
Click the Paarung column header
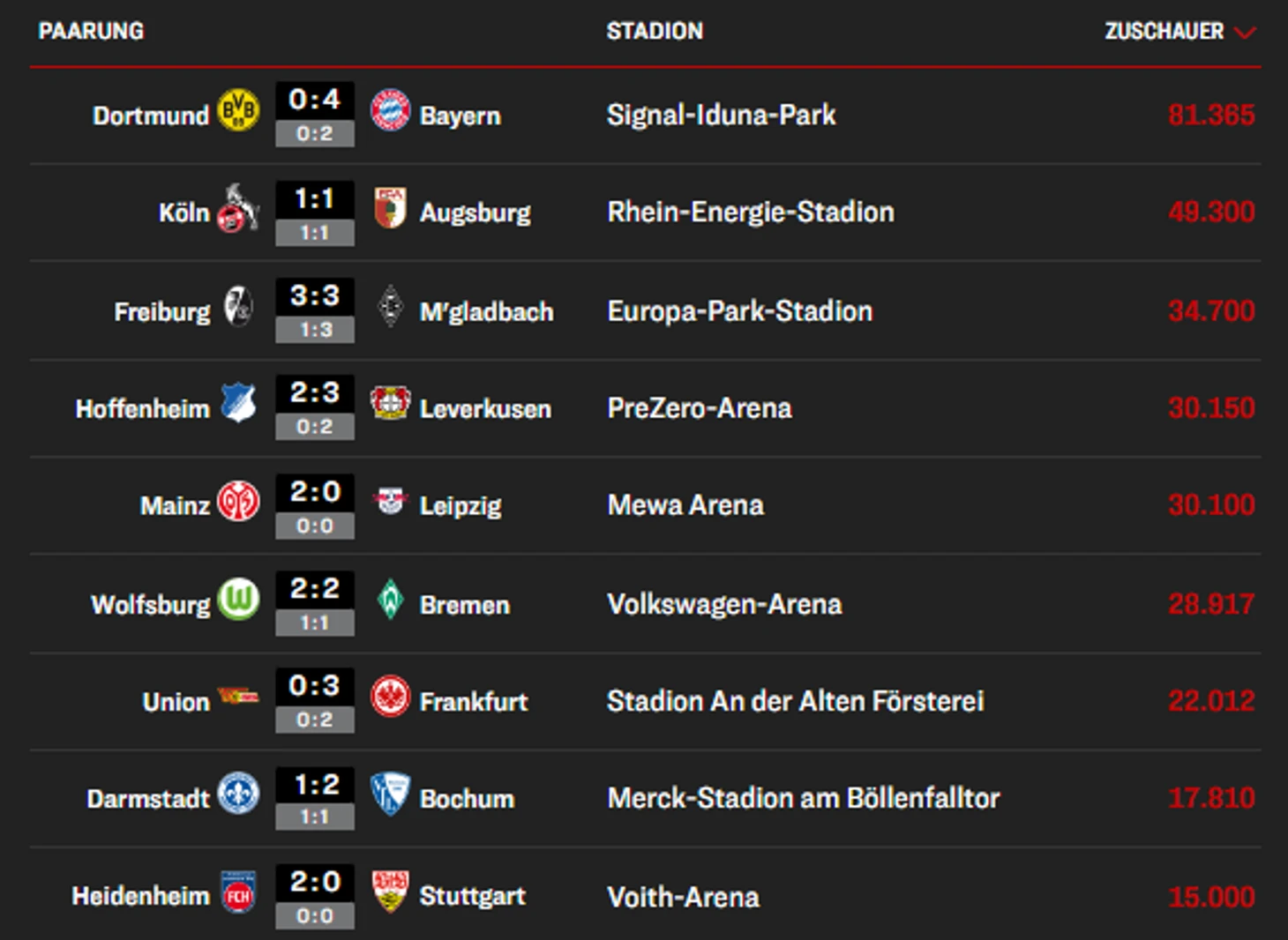tap(91, 32)
